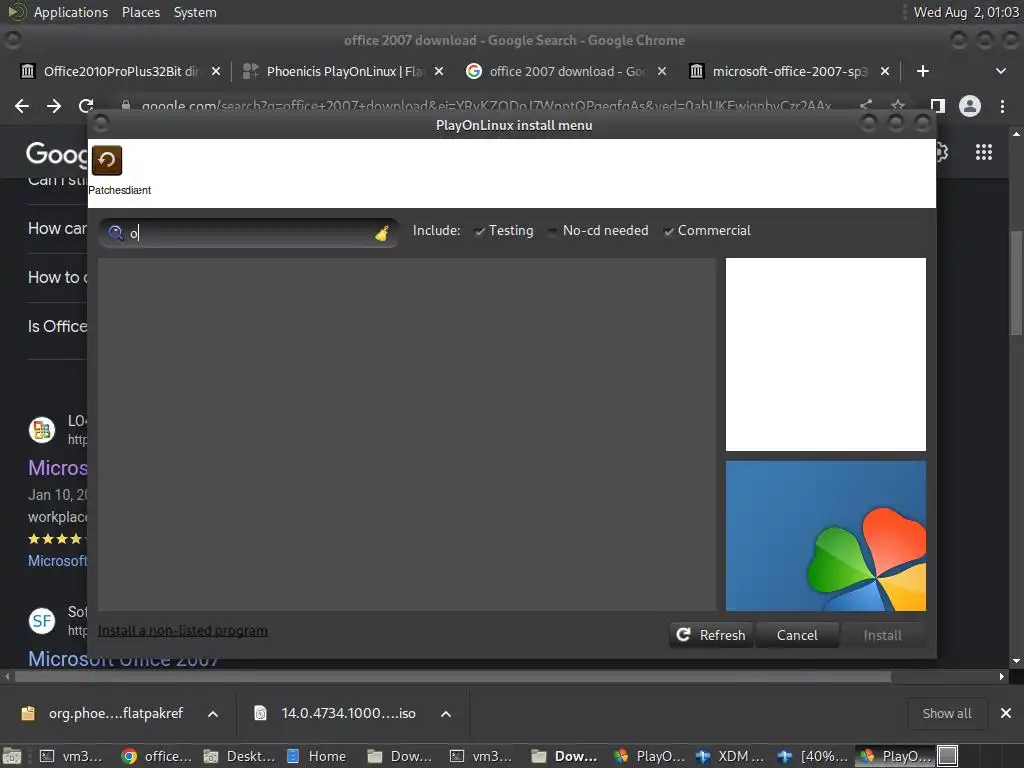Open Chrome three-dot menu
1024x768 pixels.
pyautogui.click(x=1002, y=106)
